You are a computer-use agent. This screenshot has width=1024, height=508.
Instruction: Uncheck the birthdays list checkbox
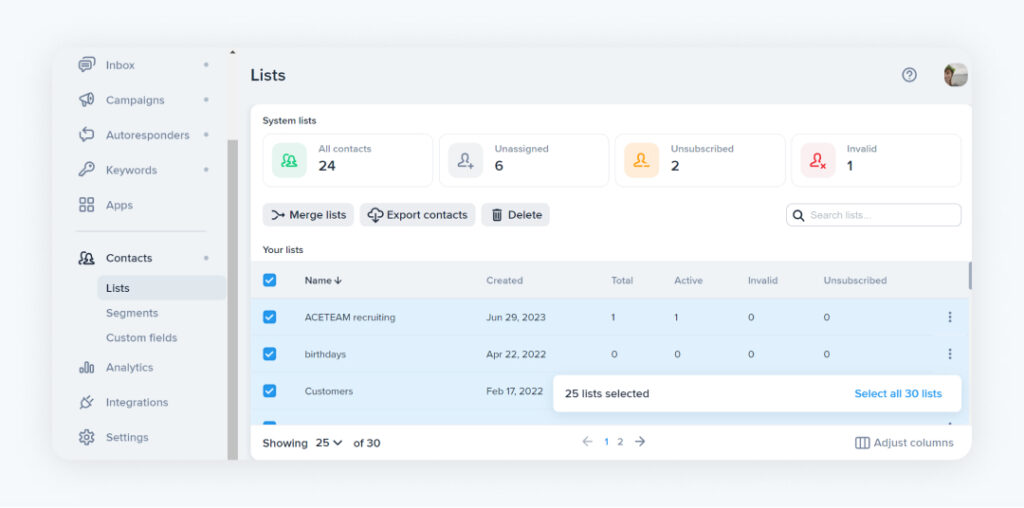[269, 354]
